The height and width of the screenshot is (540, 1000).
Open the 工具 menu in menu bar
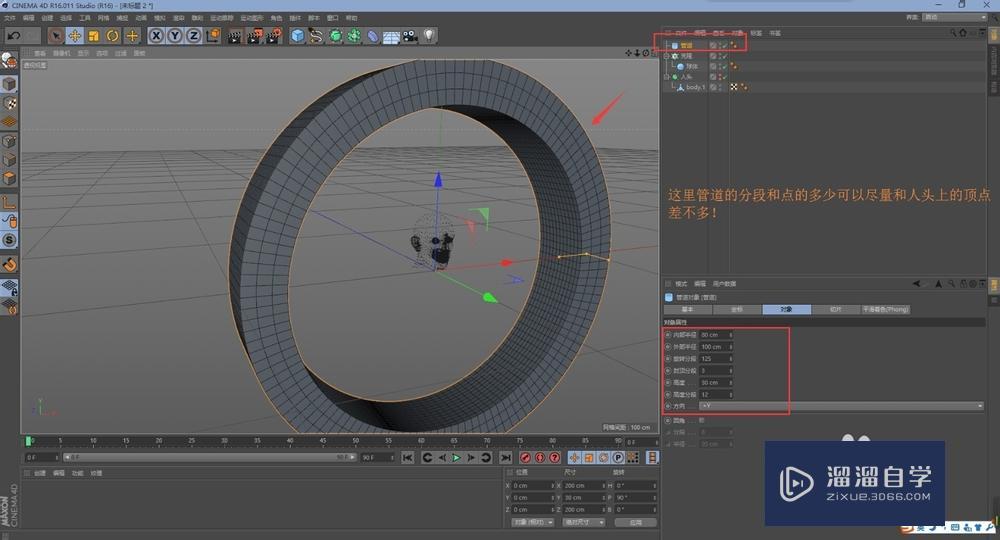(x=85, y=18)
